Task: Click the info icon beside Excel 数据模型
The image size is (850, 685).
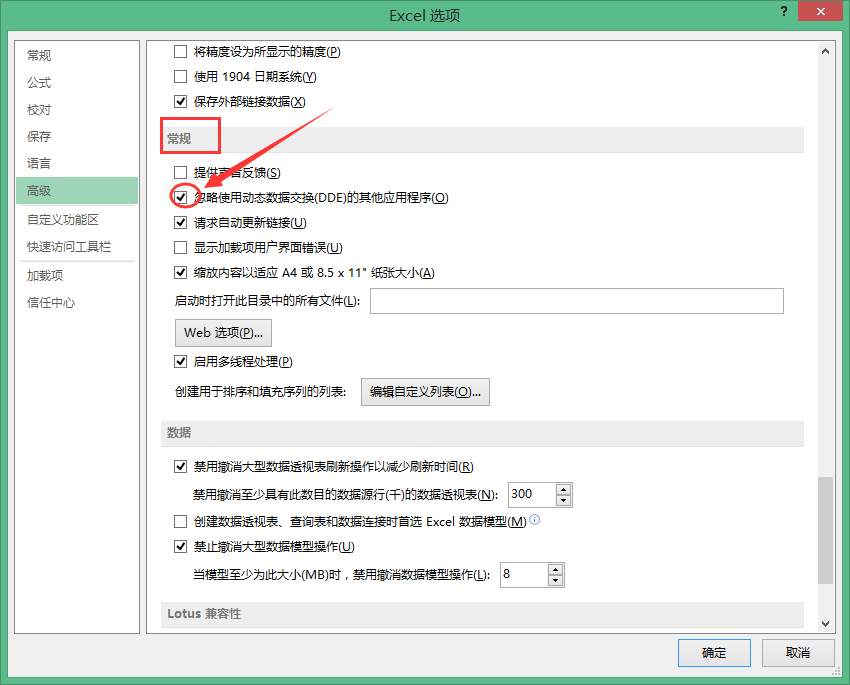Action: click(535, 519)
